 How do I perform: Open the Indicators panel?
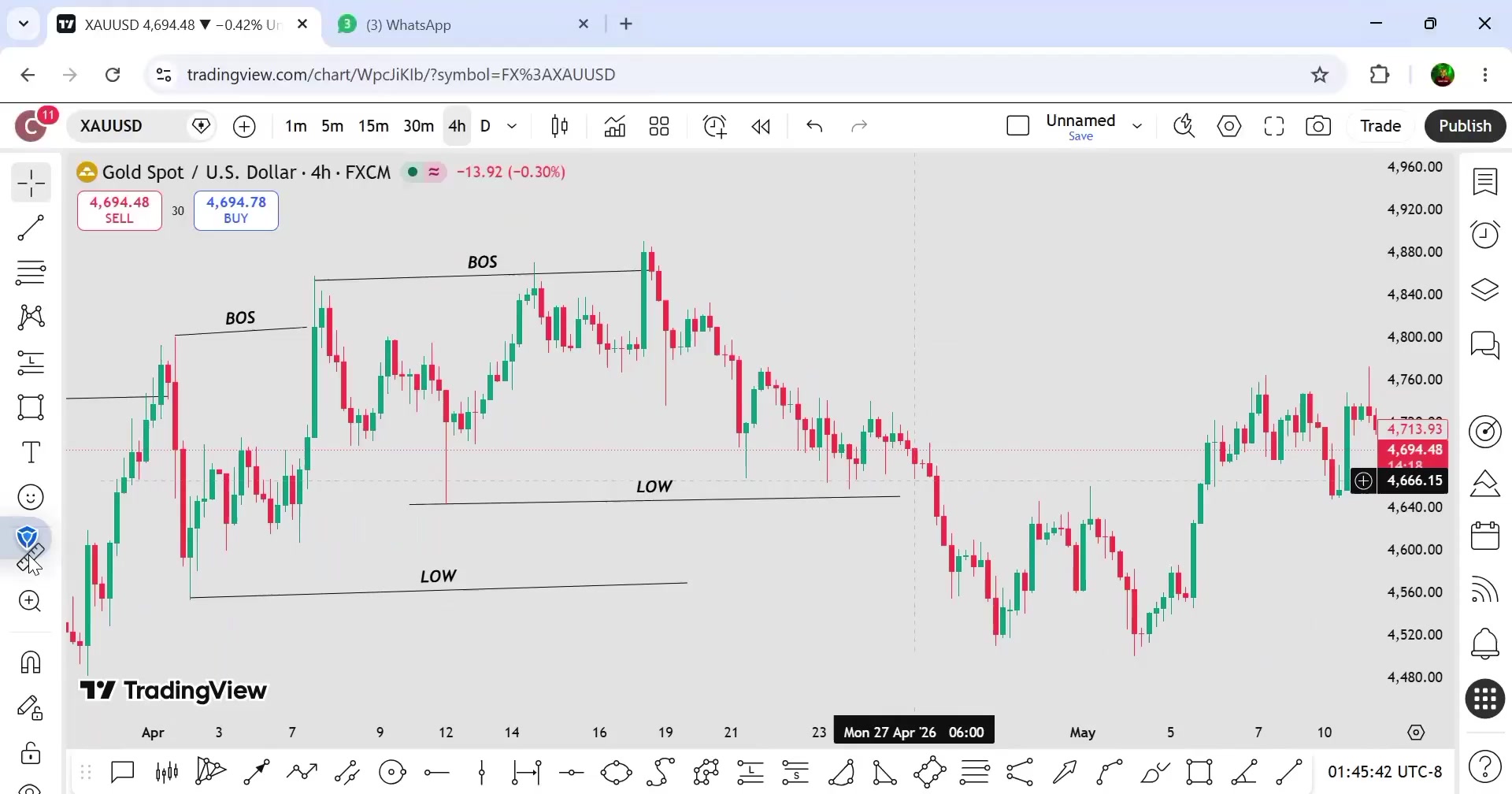(614, 126)
